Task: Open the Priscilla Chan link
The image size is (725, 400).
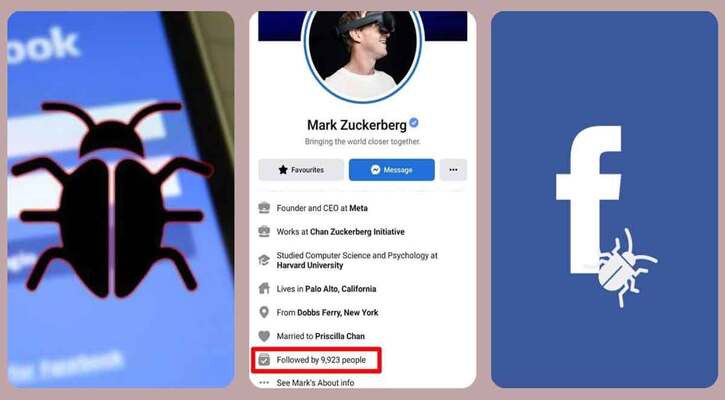Action: tap(340, 336)
